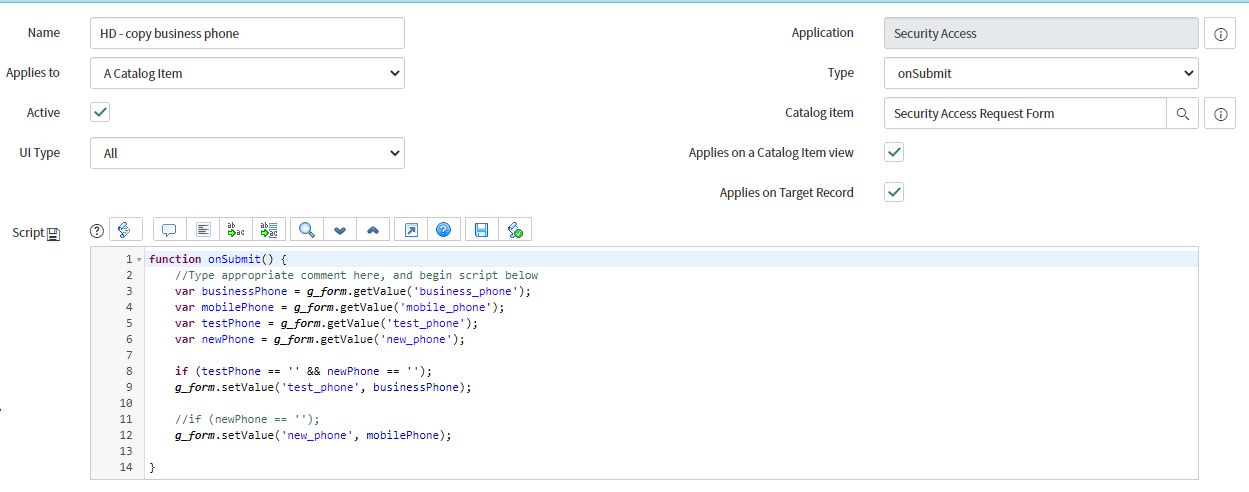Toggle Applies on a Catalog Item view checkbox
1249x492 pixels.
[x=895, y=152]
